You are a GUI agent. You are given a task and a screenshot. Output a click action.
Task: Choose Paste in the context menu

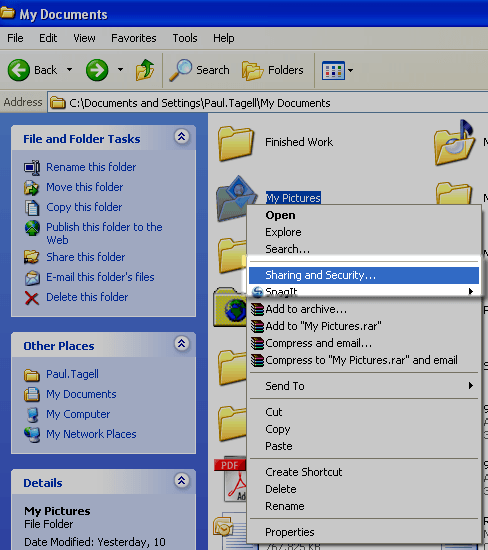coord(363,446)
